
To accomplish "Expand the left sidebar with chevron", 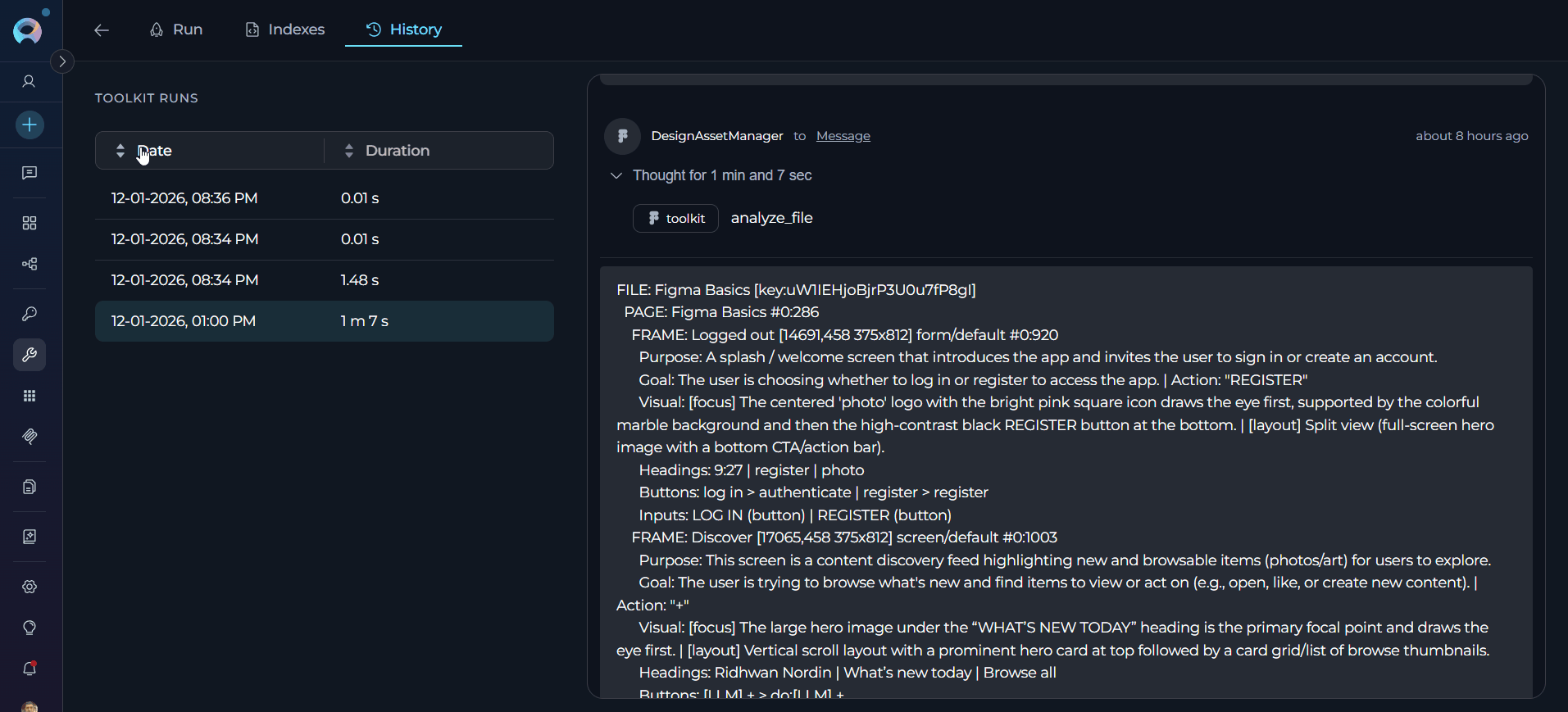I will 62,61.
